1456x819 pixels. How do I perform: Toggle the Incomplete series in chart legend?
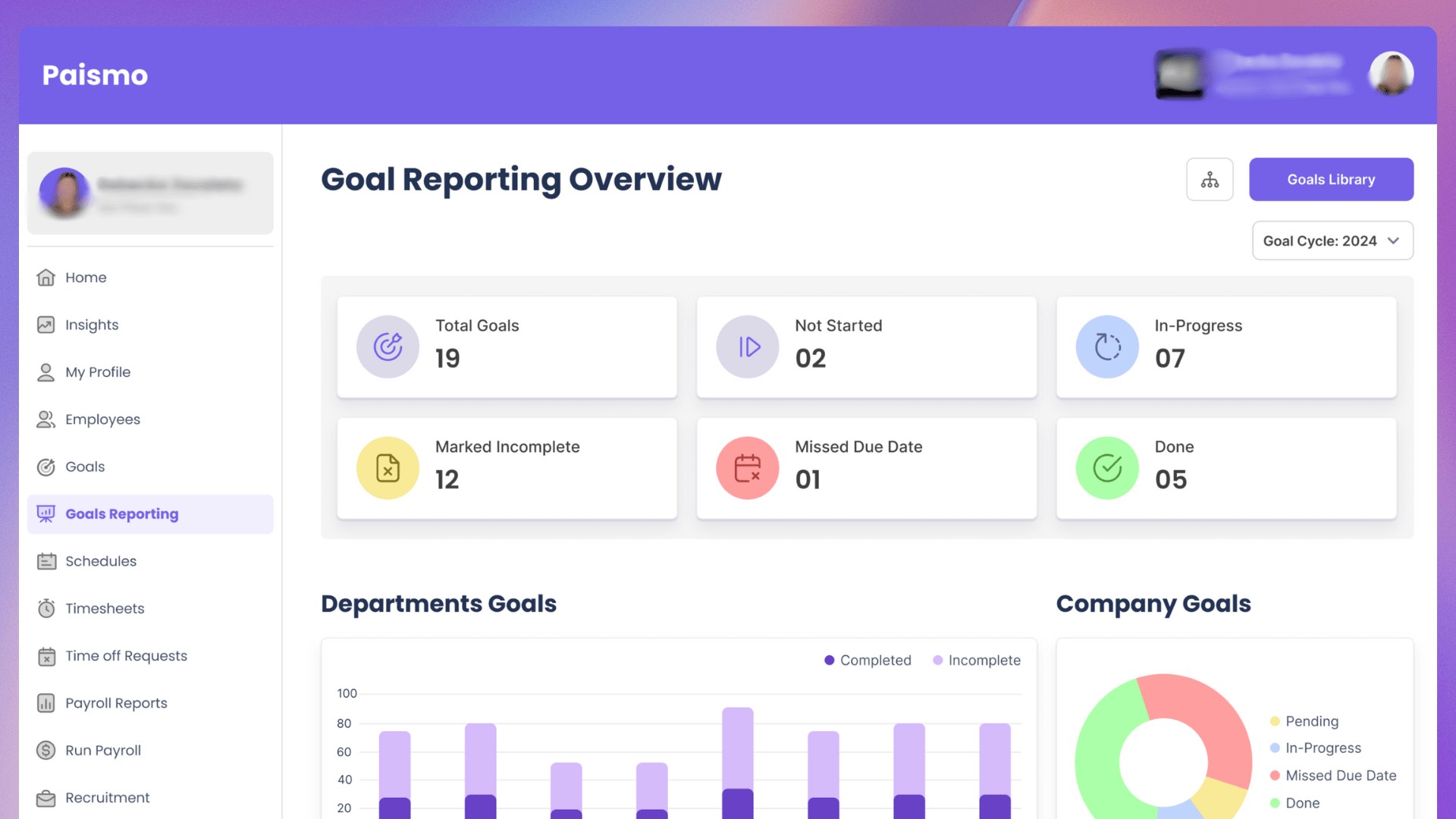[977, 661]
